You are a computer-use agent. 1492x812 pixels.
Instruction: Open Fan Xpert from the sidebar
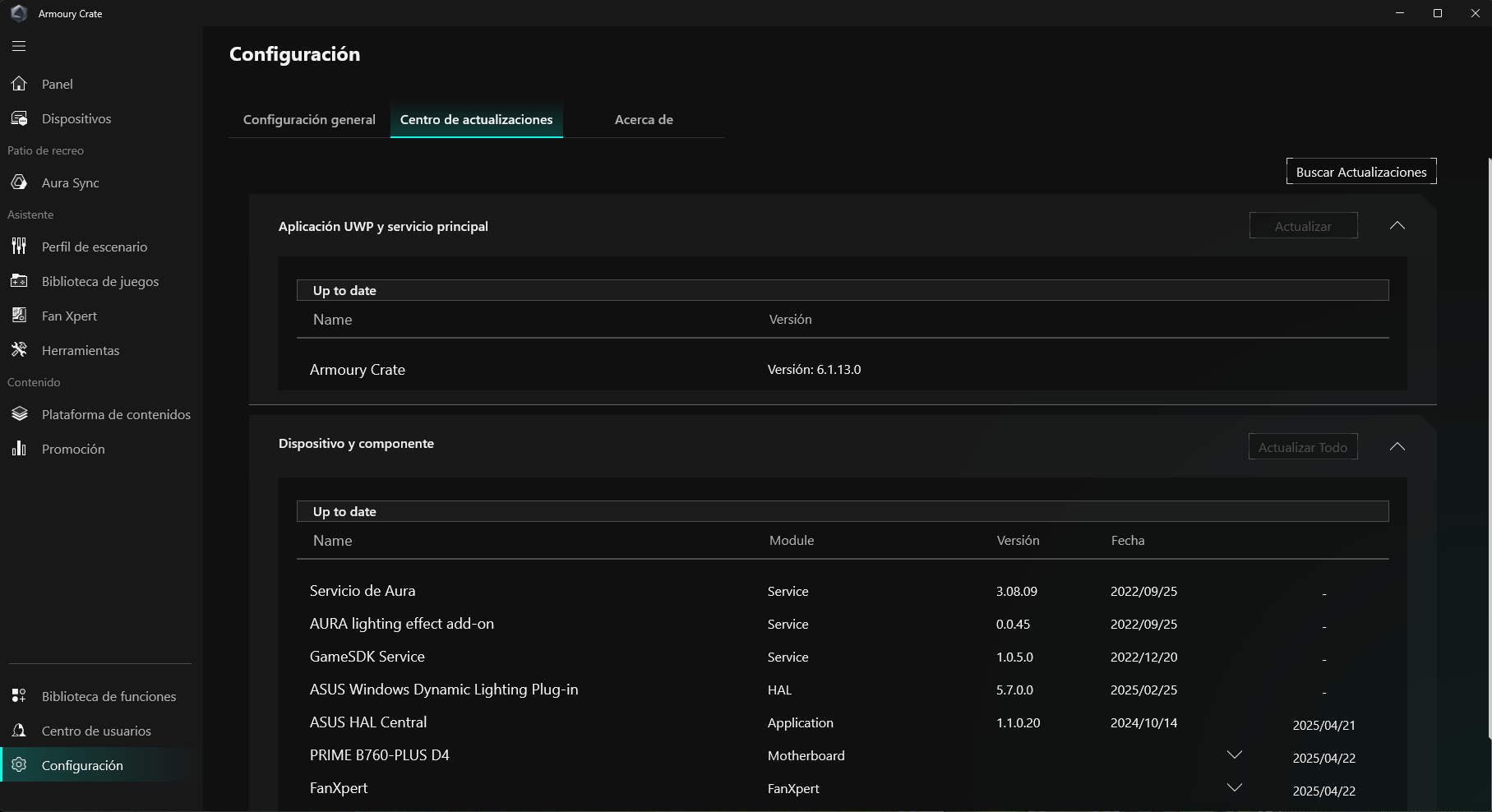click(x=18, y=315)
